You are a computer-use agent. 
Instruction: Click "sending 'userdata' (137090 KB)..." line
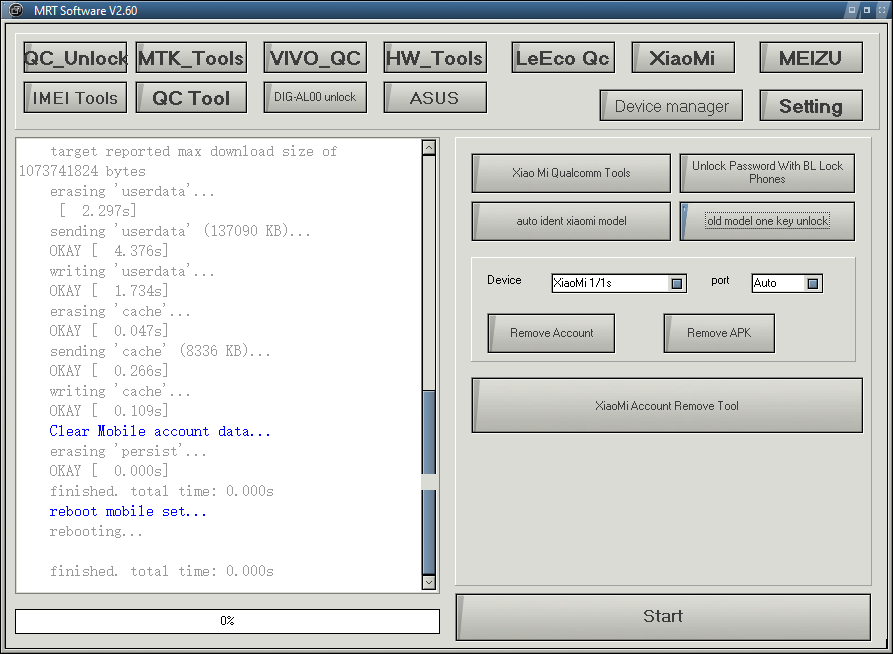(180, 231)
